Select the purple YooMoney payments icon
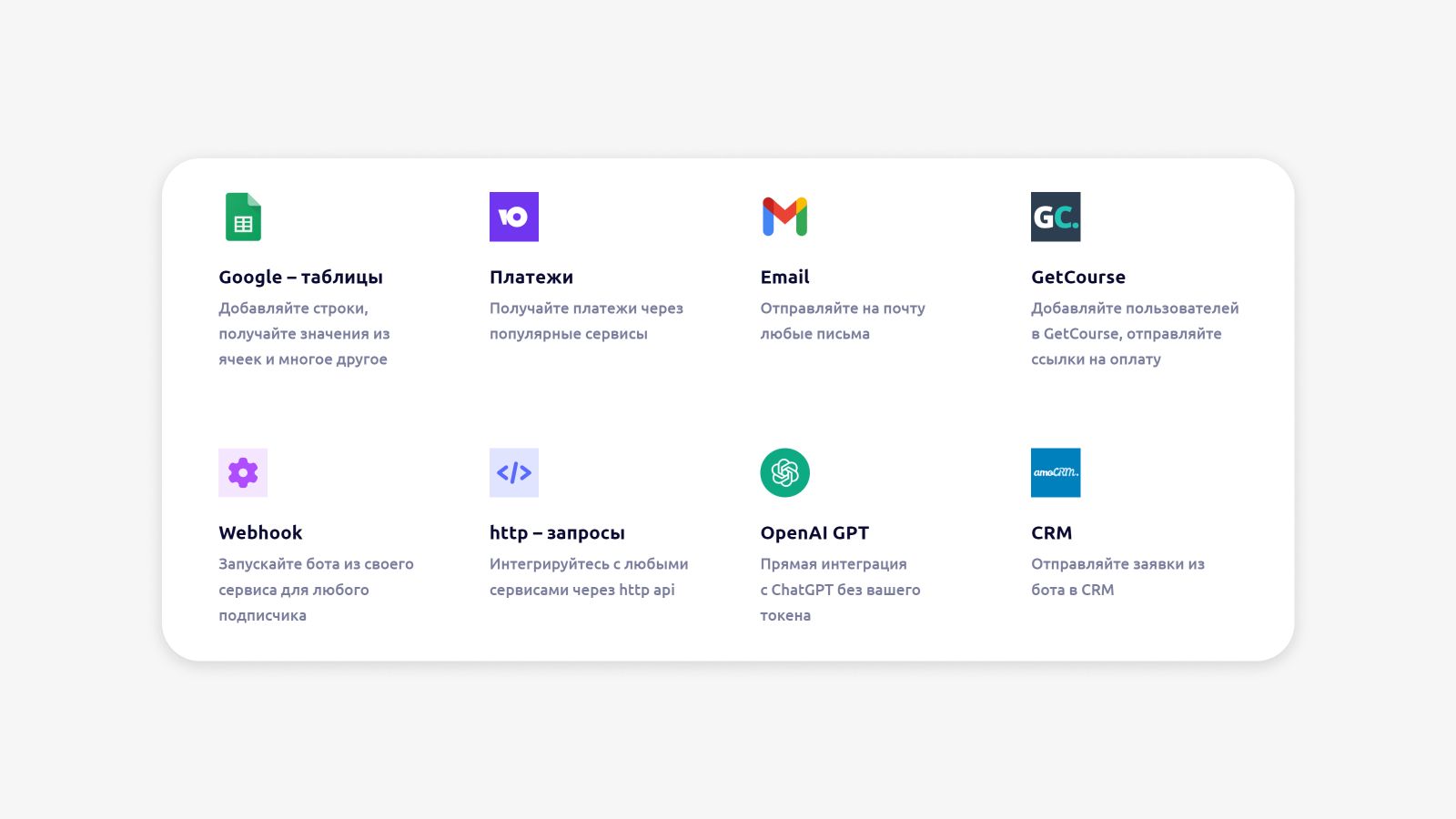The width and height of the screenshot is (1456, 819). pyautogui.click(x=514, y=217)
